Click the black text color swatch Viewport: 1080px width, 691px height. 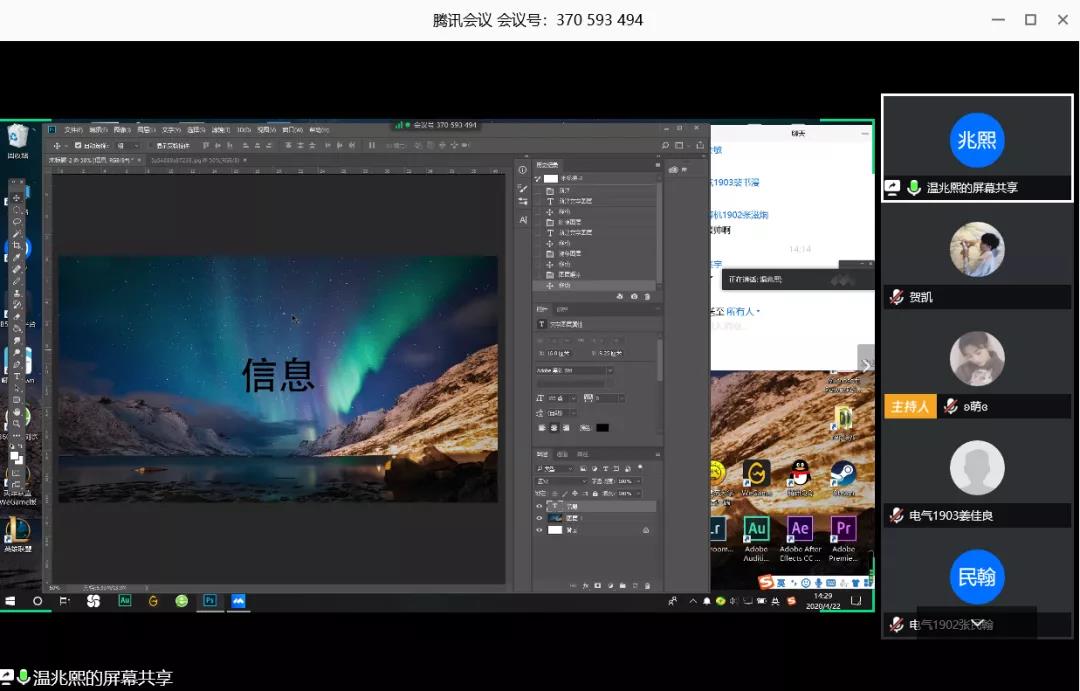pyautogui.click(x=602, y=428)
